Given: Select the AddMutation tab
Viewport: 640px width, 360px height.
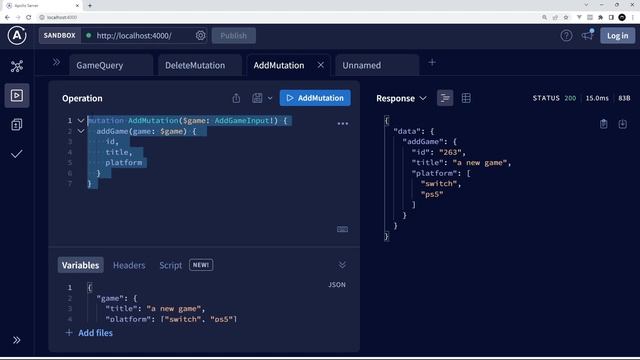Looking at the screenshot, I should [279, 65].
